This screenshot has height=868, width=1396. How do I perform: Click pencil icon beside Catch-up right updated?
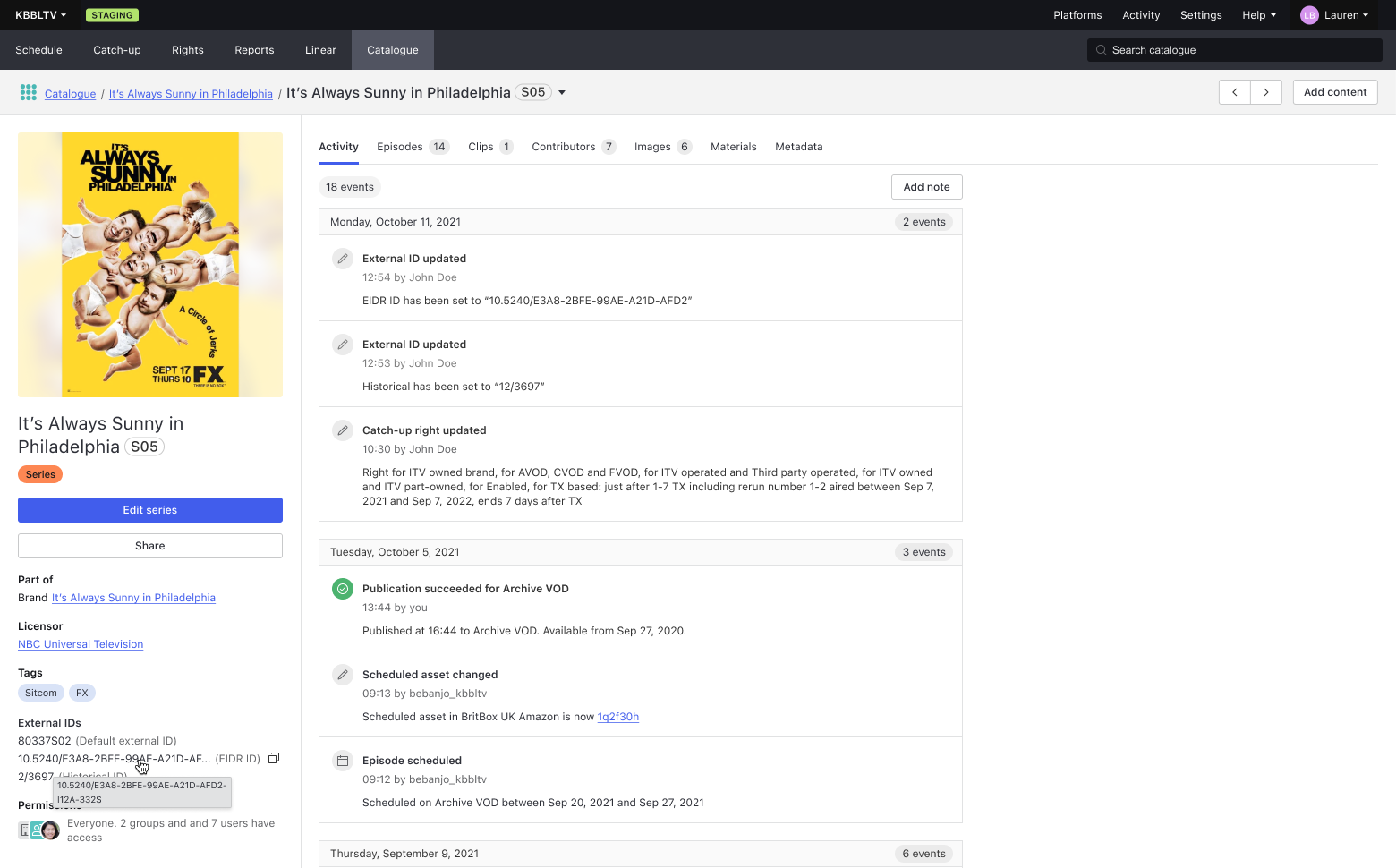pos(343,430)
